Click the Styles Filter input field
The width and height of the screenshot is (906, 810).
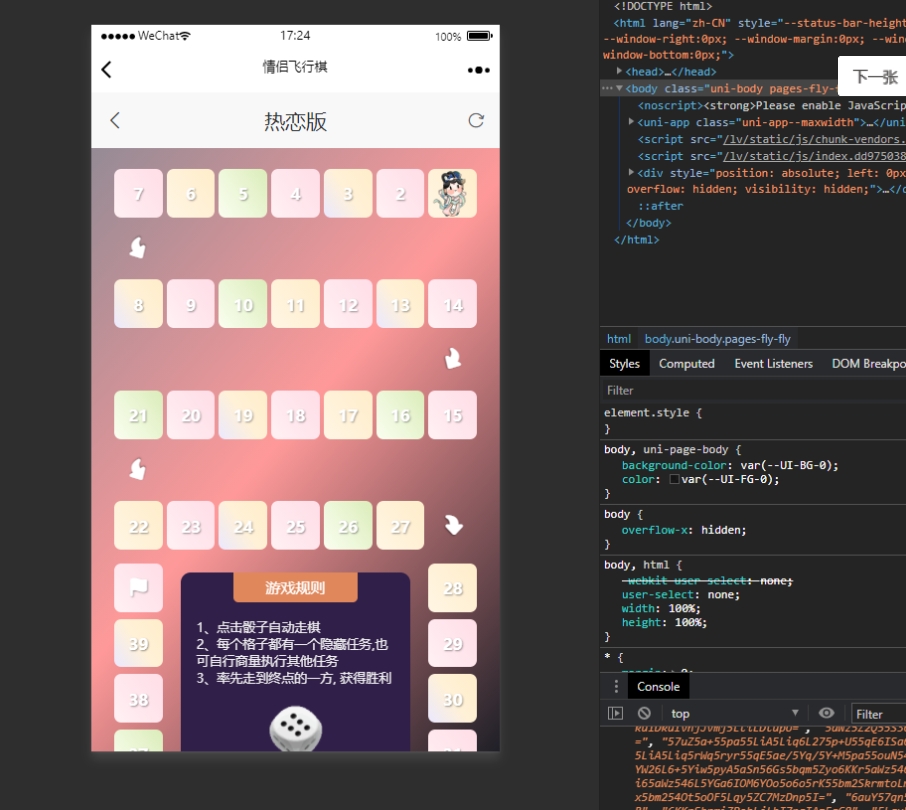750,390
